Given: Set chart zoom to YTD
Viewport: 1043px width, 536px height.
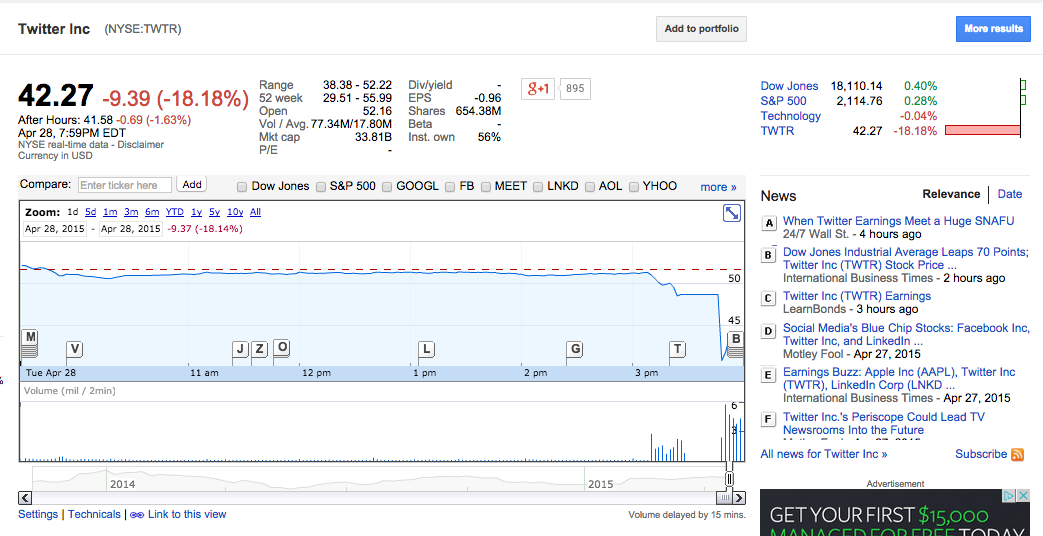Looking at the screenshot, I should 175,212.
